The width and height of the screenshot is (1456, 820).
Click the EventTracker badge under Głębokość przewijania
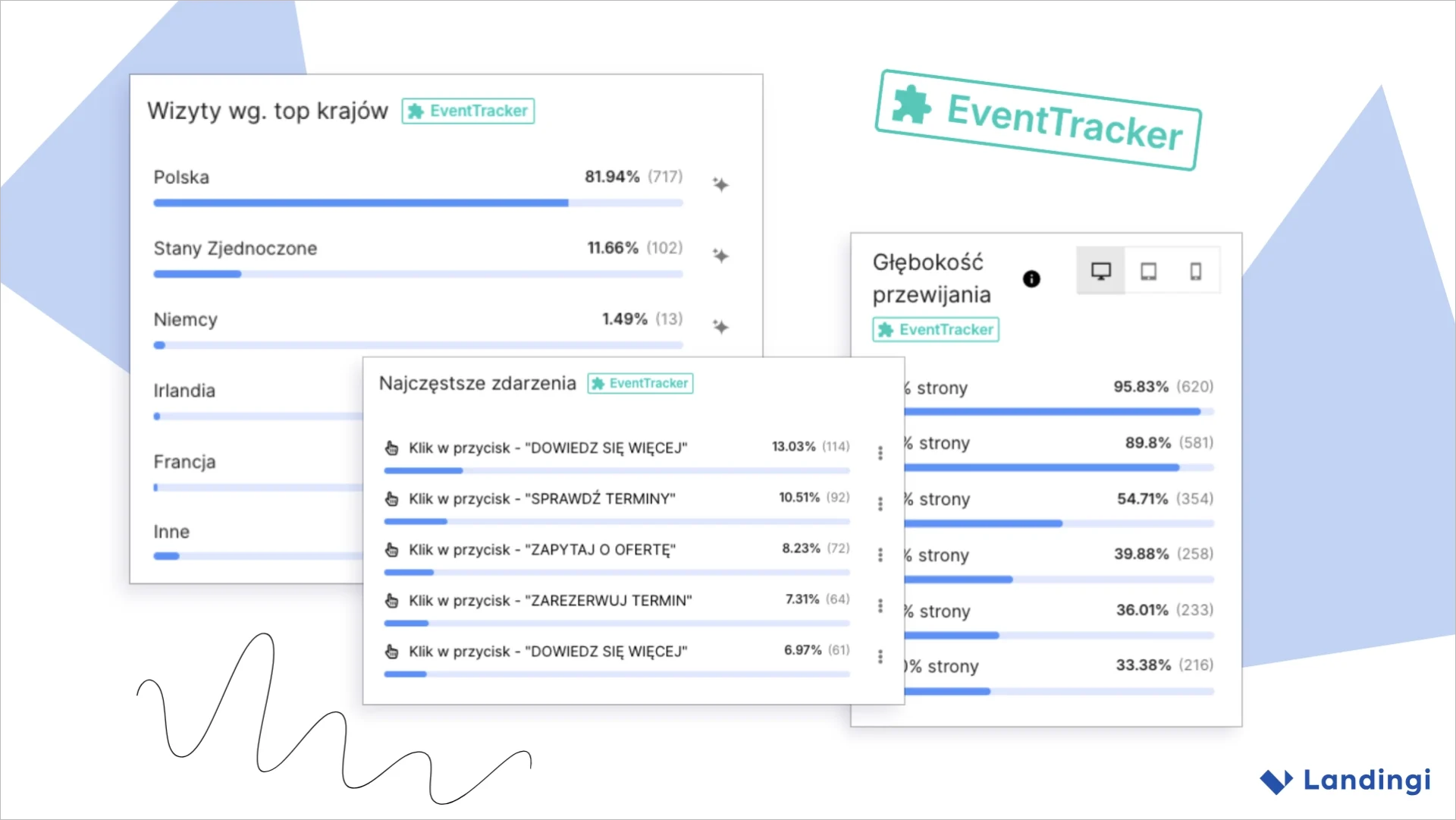(935, 329)
